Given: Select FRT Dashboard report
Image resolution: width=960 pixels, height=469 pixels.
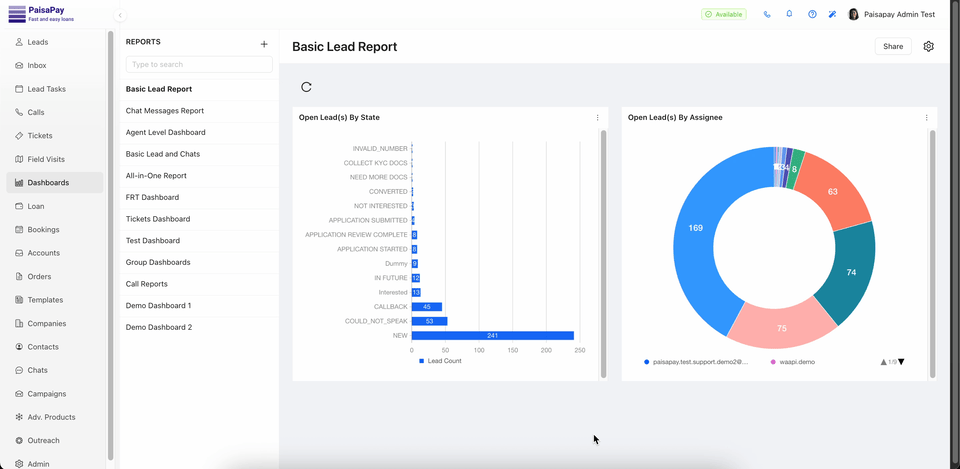Looking at the screenshot, I should tap(152, 198).
